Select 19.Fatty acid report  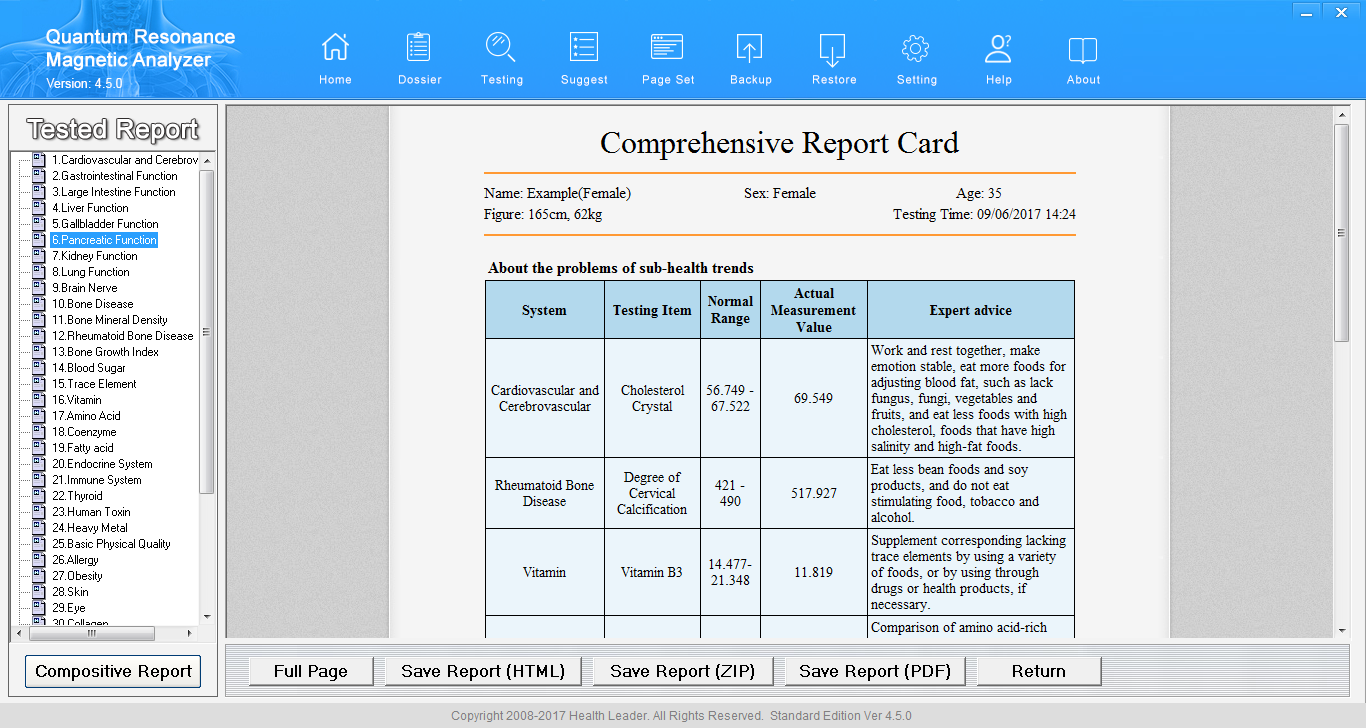click(83, 448)
